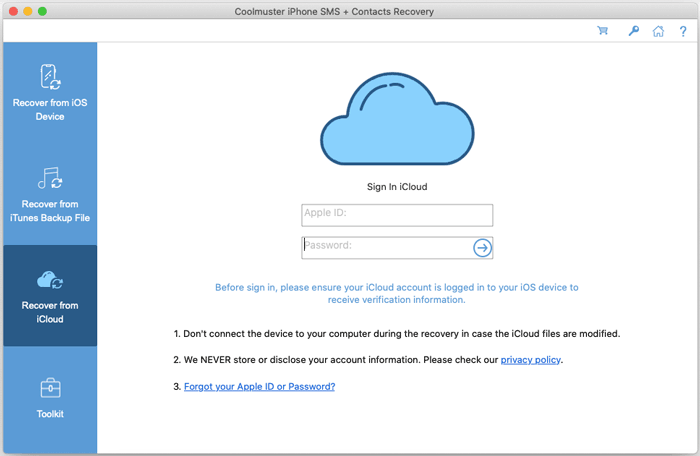Click the 'Before sign in' blue notice text
Viewport: 700px width, 456px height.
pos(397,293)
